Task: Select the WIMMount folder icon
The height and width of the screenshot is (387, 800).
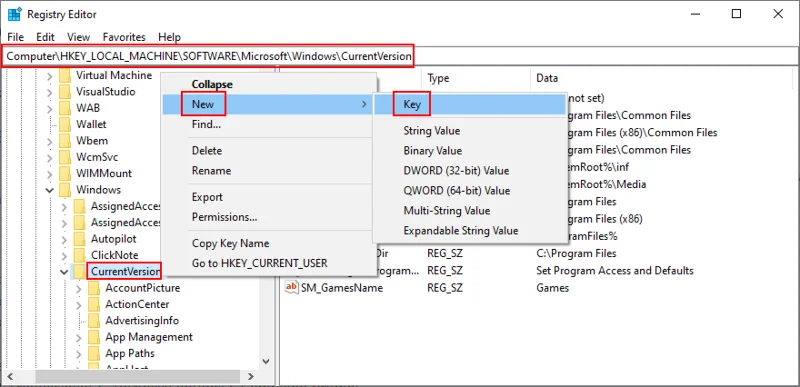Action: 64,173
